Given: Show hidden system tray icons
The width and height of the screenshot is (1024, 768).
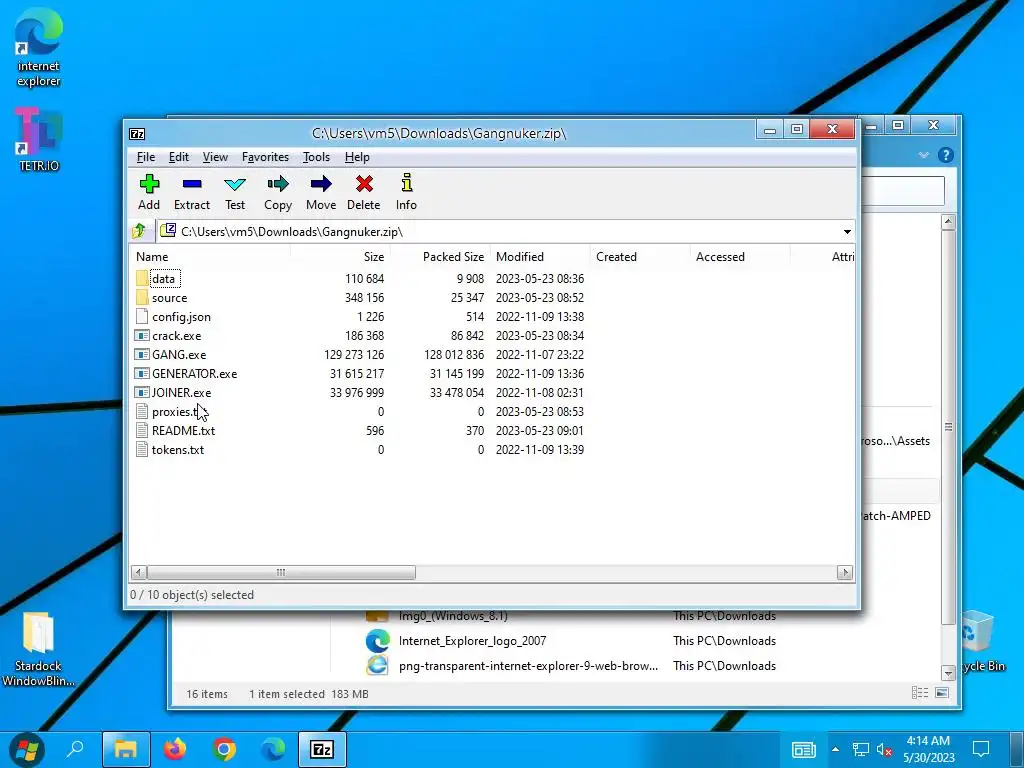Looking at the screenshot, I should click(x=835, y=749).
